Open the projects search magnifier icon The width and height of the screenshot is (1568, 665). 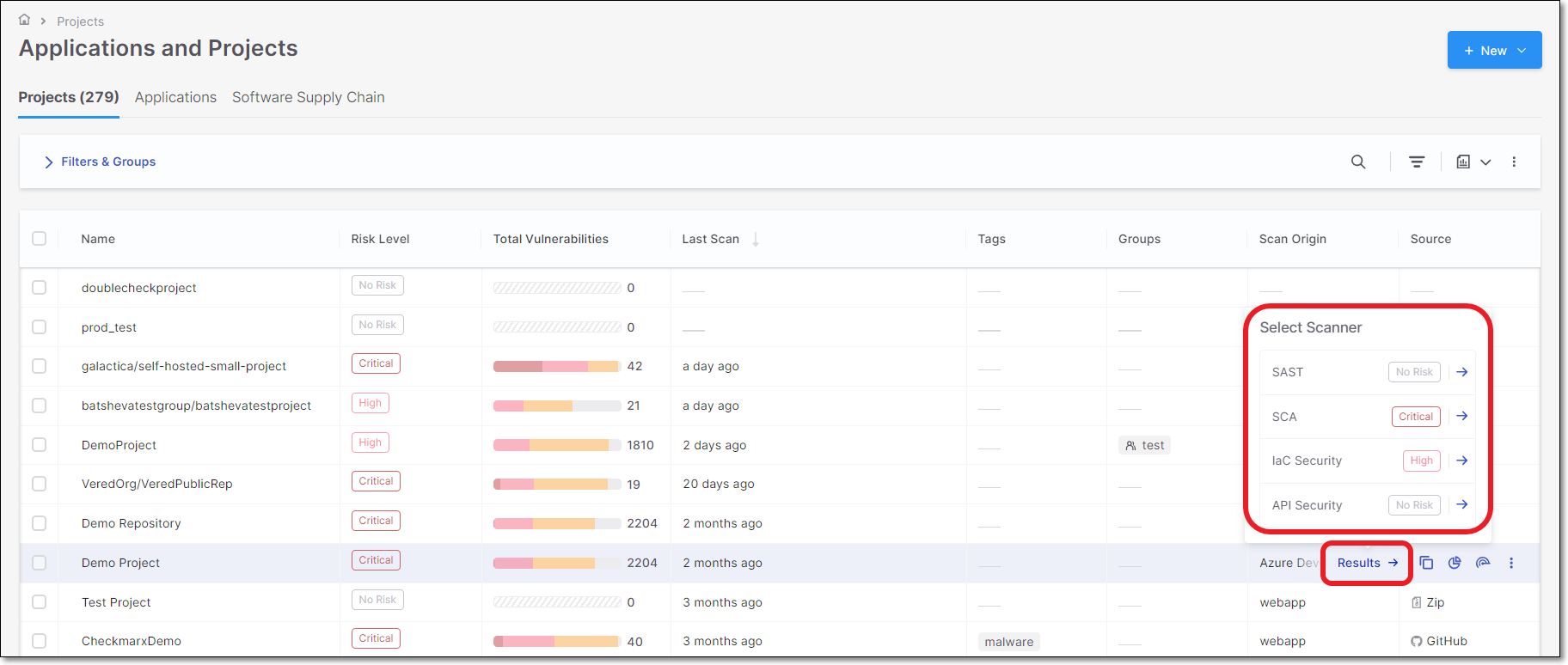coord(1358,162)
